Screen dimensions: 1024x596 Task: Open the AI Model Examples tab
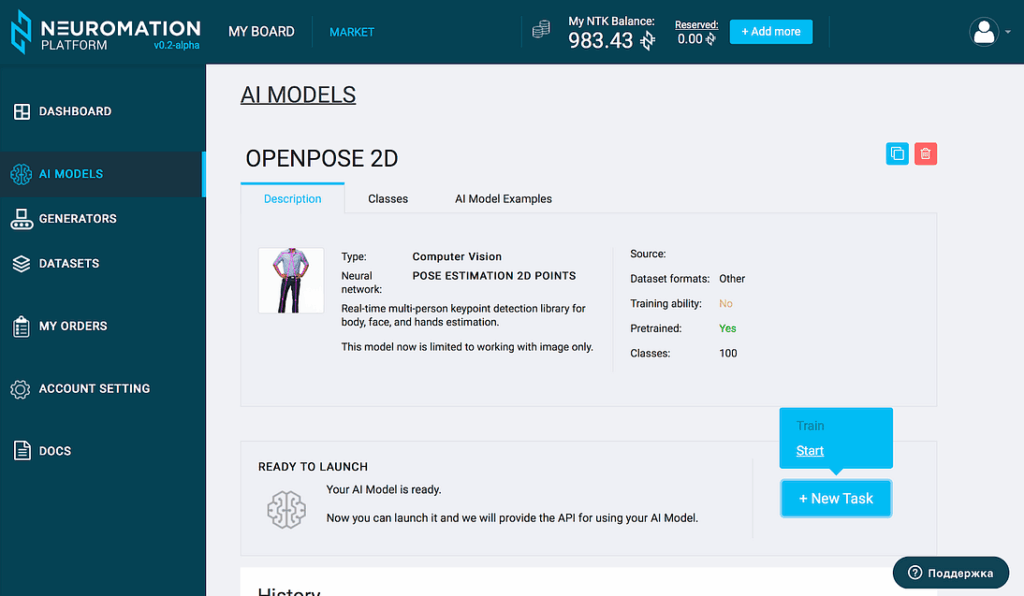point(503,199)
